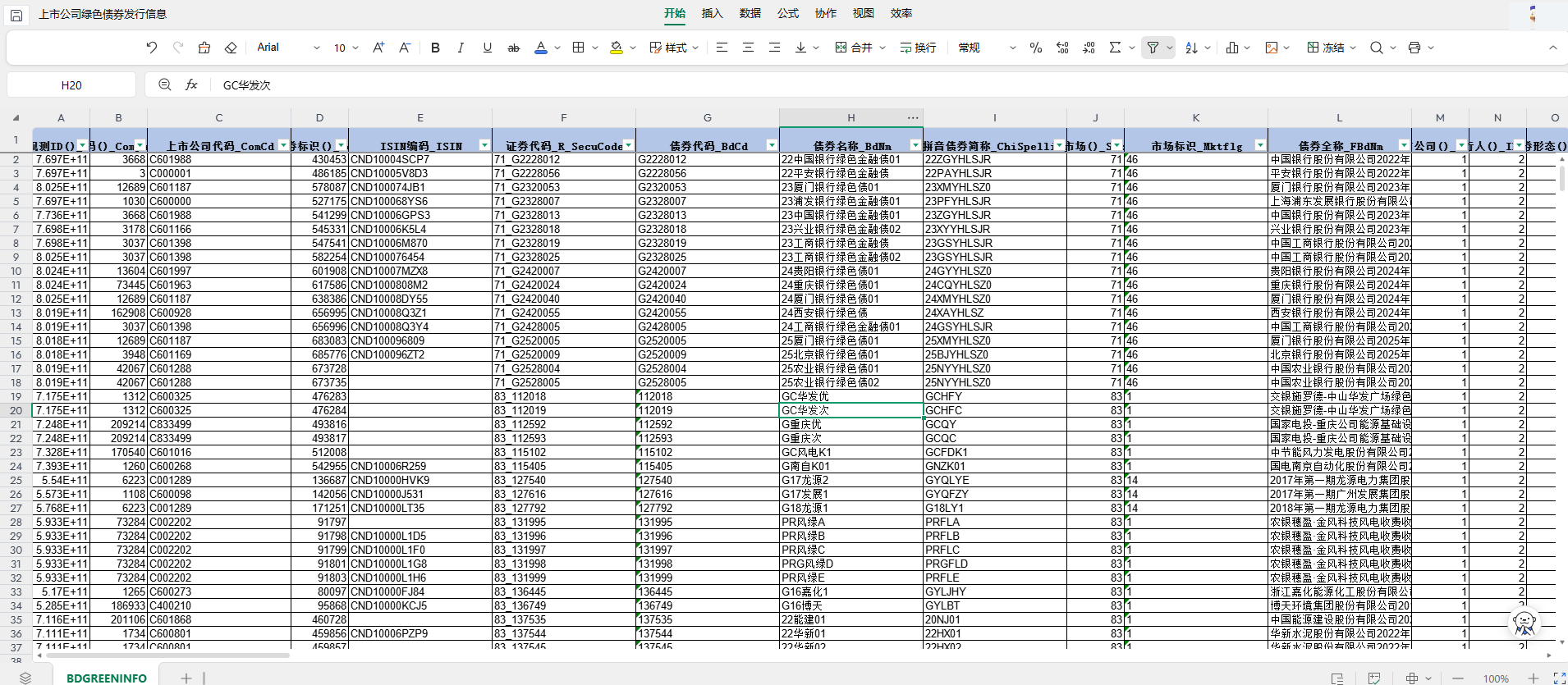Zoom in with the plus button
1568x685 pixels.
coord(1534,678)
